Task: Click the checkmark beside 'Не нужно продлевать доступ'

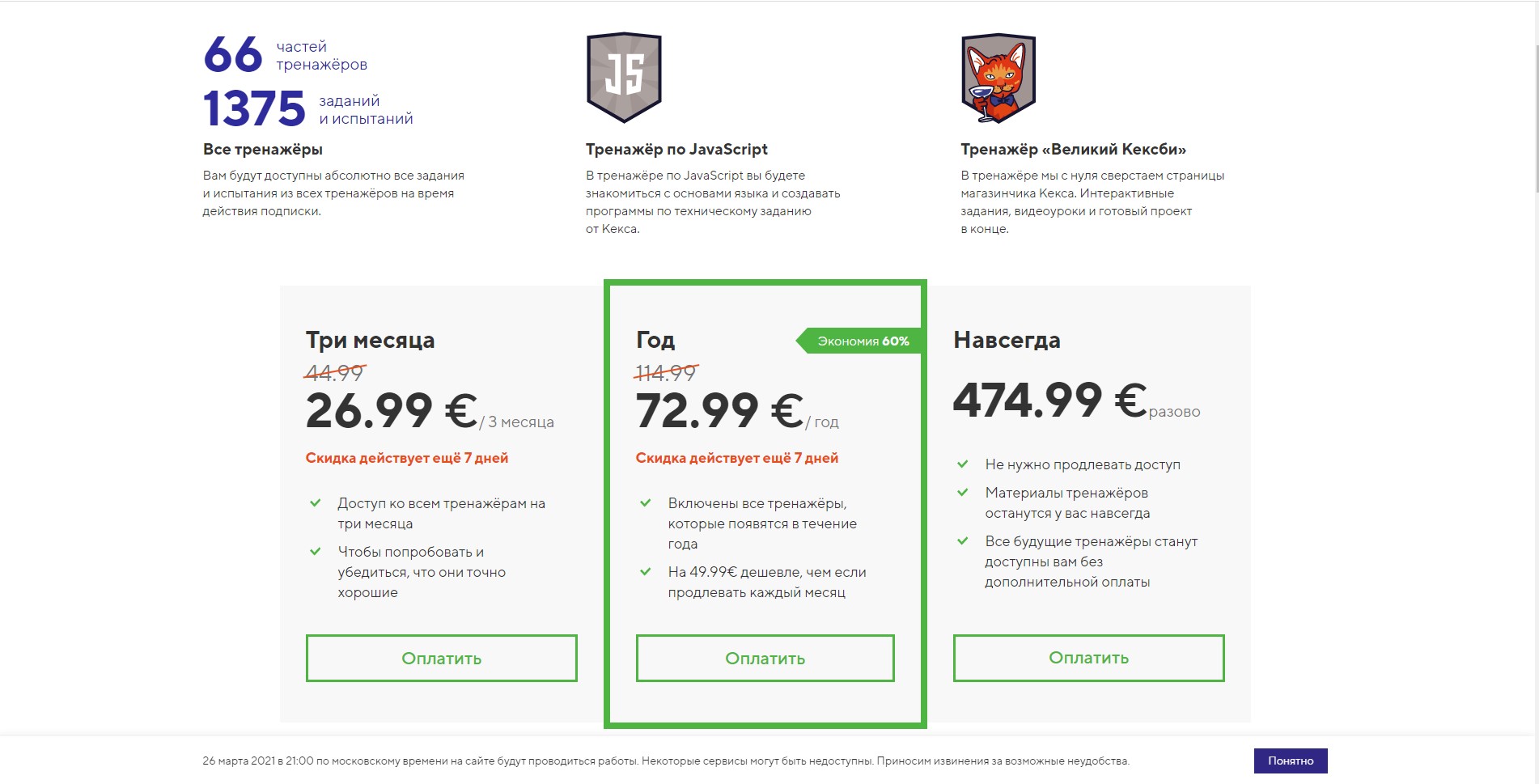Action: [x=963, y=464]
